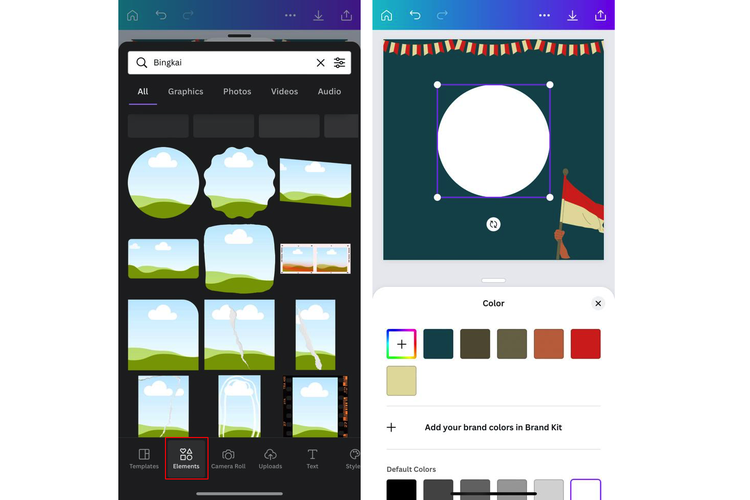Viewport: 750px width, 500px height.
Task: Switch to the Videos tab
Action: click(x=284, y=92)
